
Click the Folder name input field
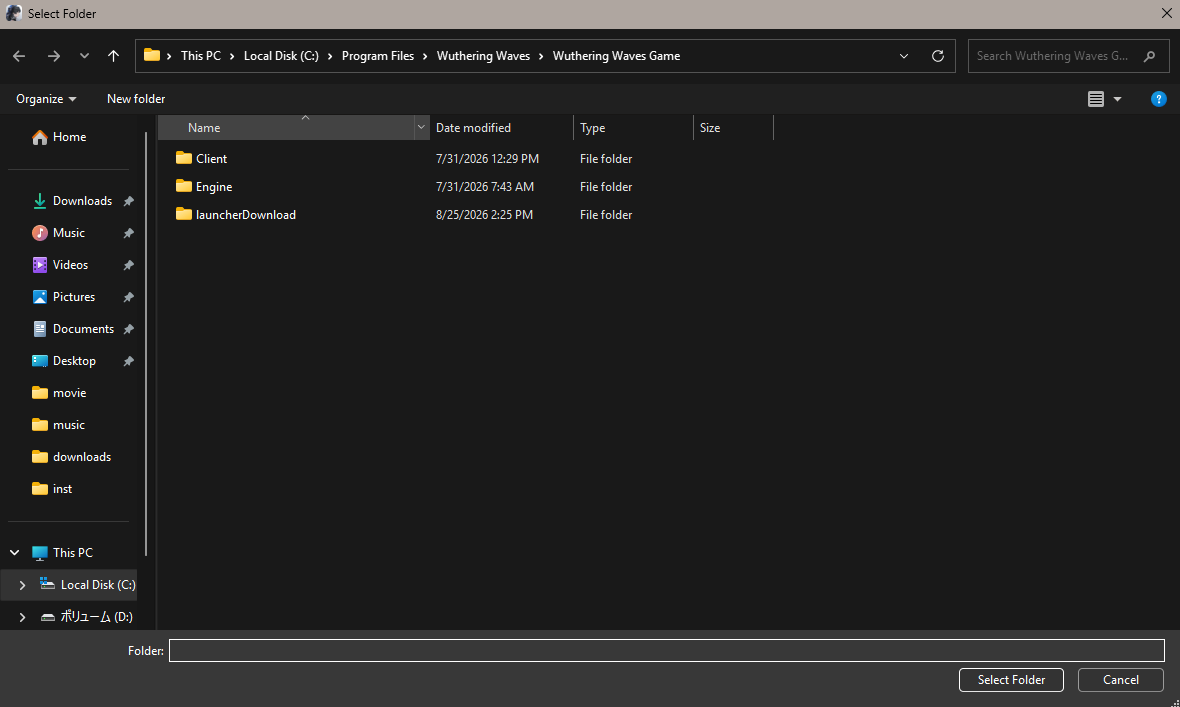pyautogui.click(x=667, y=651)
